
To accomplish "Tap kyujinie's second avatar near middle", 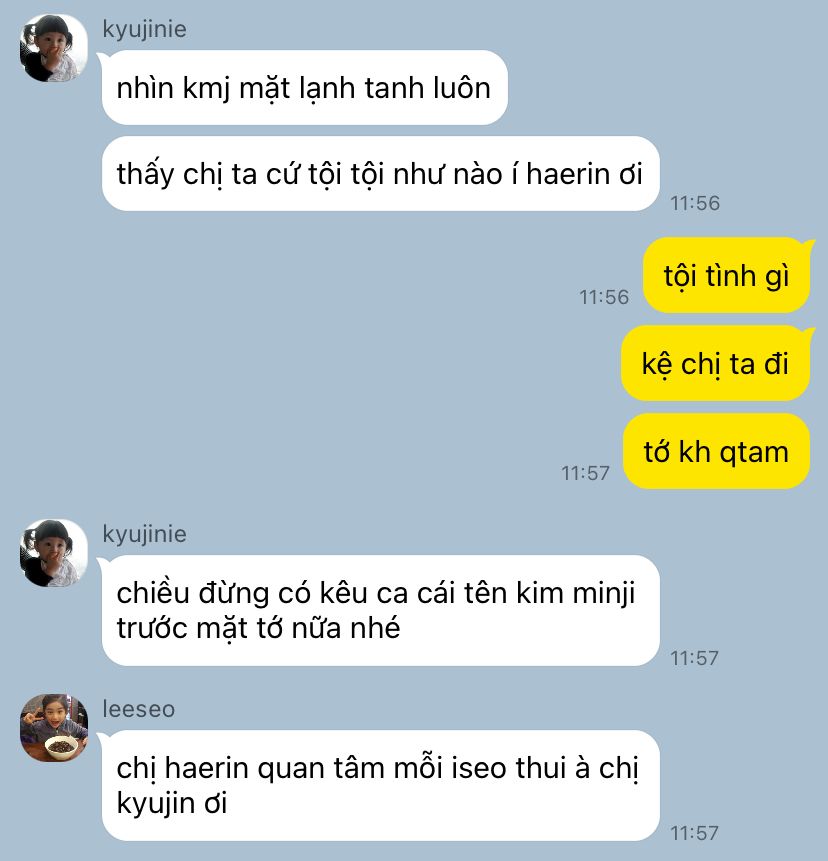I will coord(53,553).
